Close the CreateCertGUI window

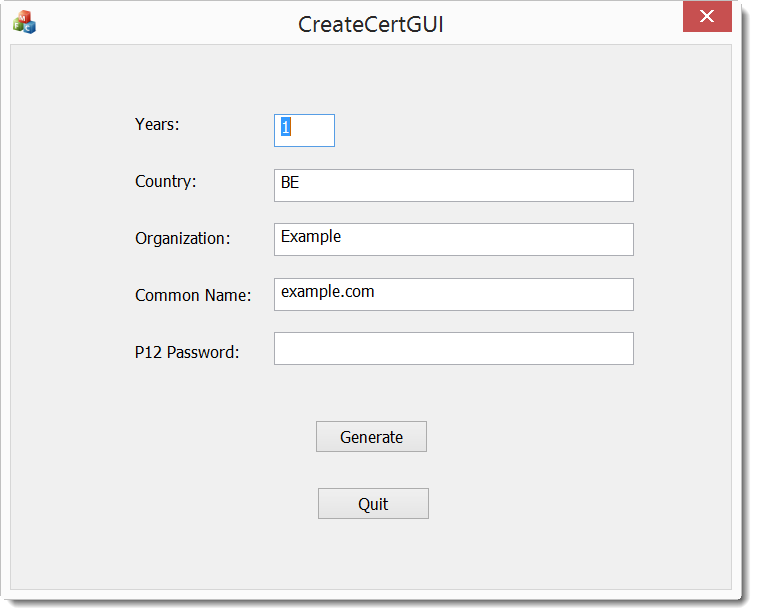tap(707, 17)
